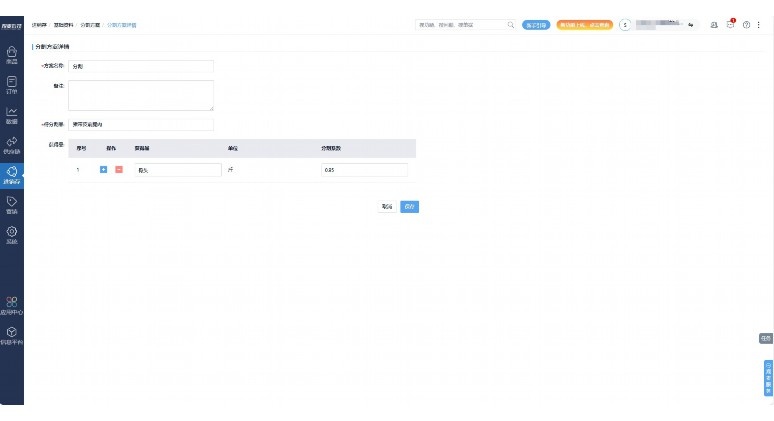Image resolution: width=774 pixels, height=421 pixels.
Task: Click the gray task tab on right edge
Action: click(766, 338)
